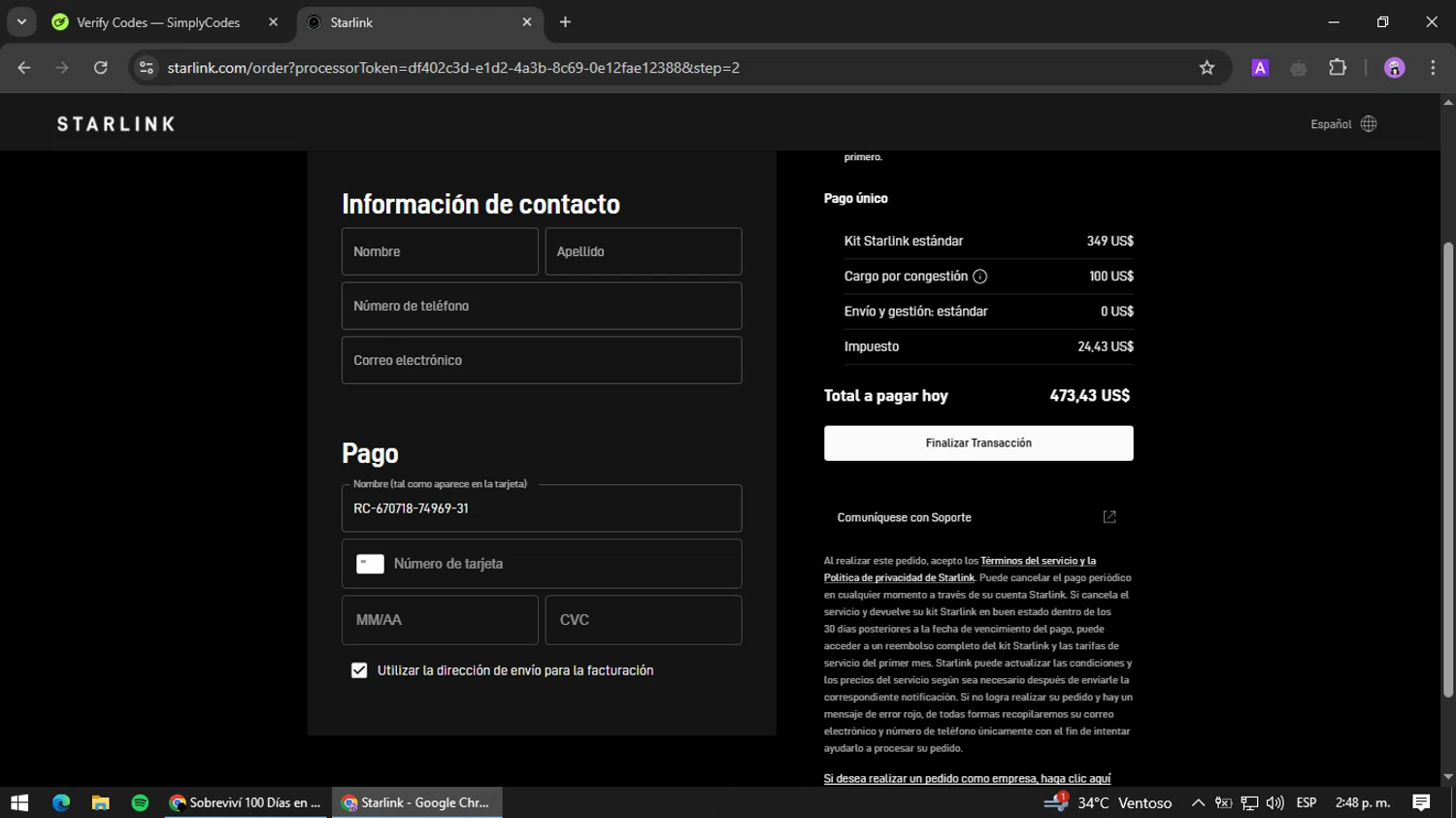Click the globe language icon
1456x818 pixels.
coord(1369,124)
